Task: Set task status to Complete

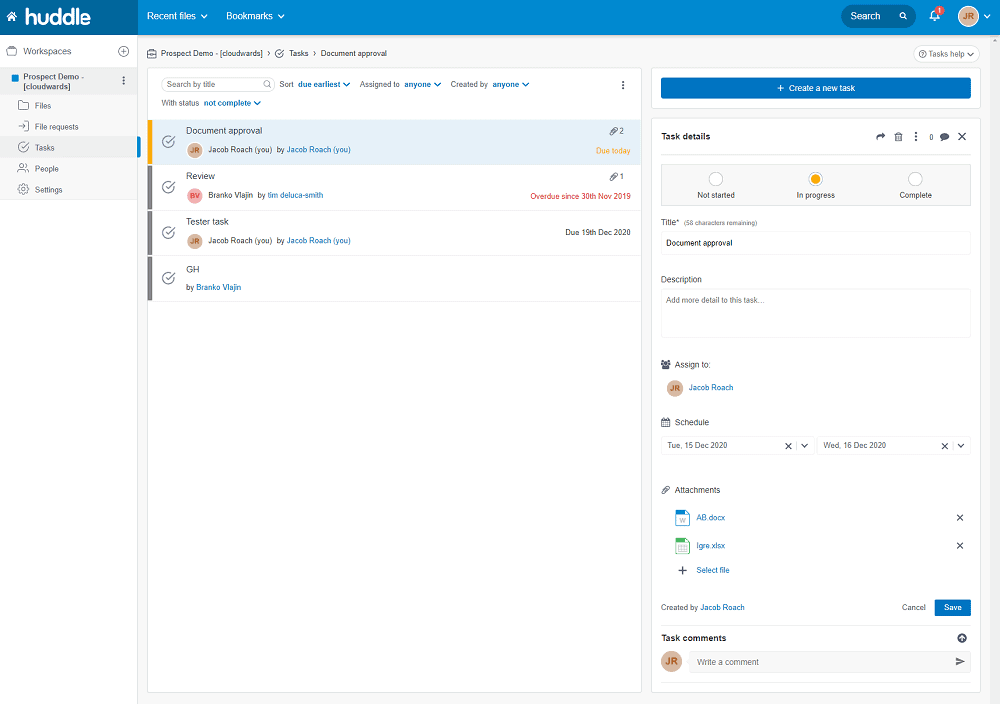Action: [915, 179]
